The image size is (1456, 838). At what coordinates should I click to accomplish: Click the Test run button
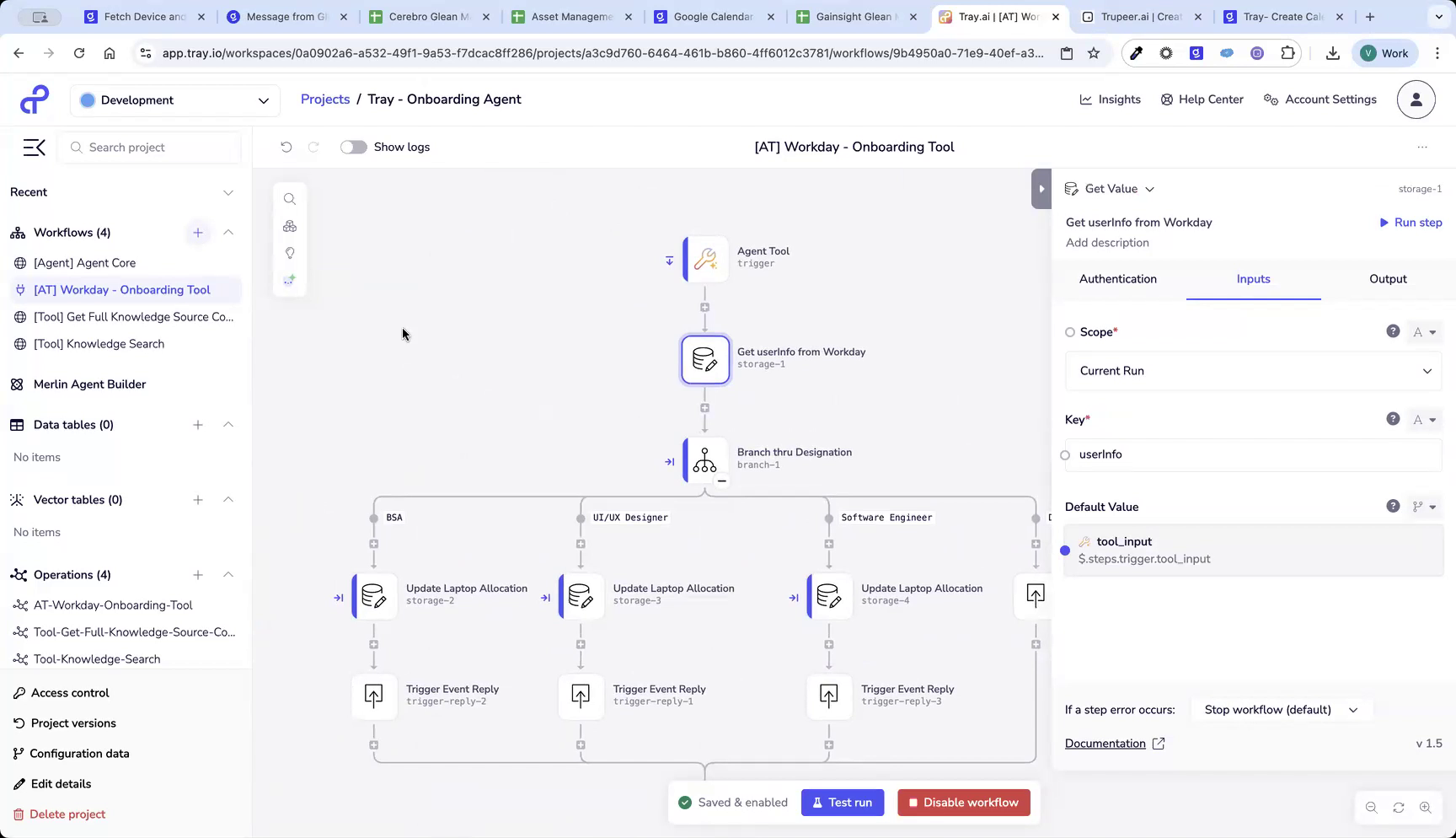click(842, 802)
